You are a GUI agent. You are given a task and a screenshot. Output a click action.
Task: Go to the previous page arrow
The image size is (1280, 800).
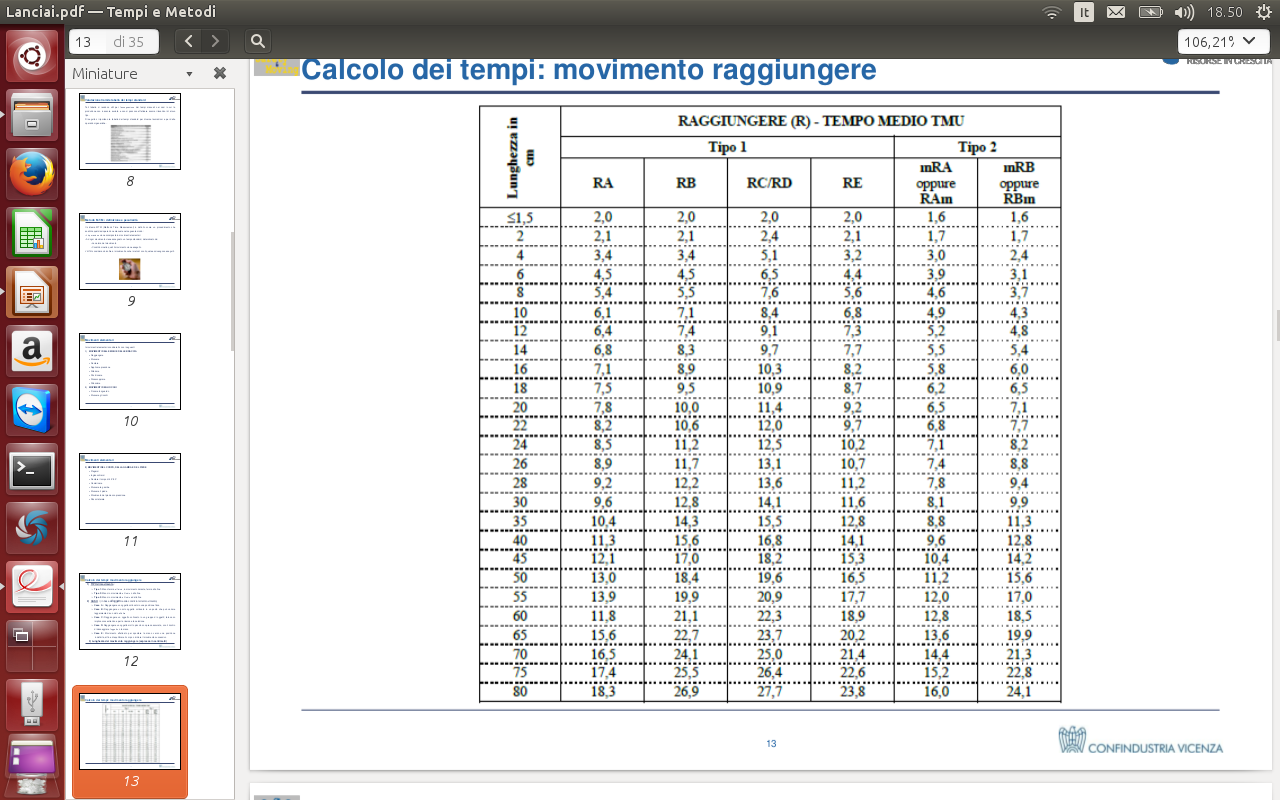(x=189, y=41)
